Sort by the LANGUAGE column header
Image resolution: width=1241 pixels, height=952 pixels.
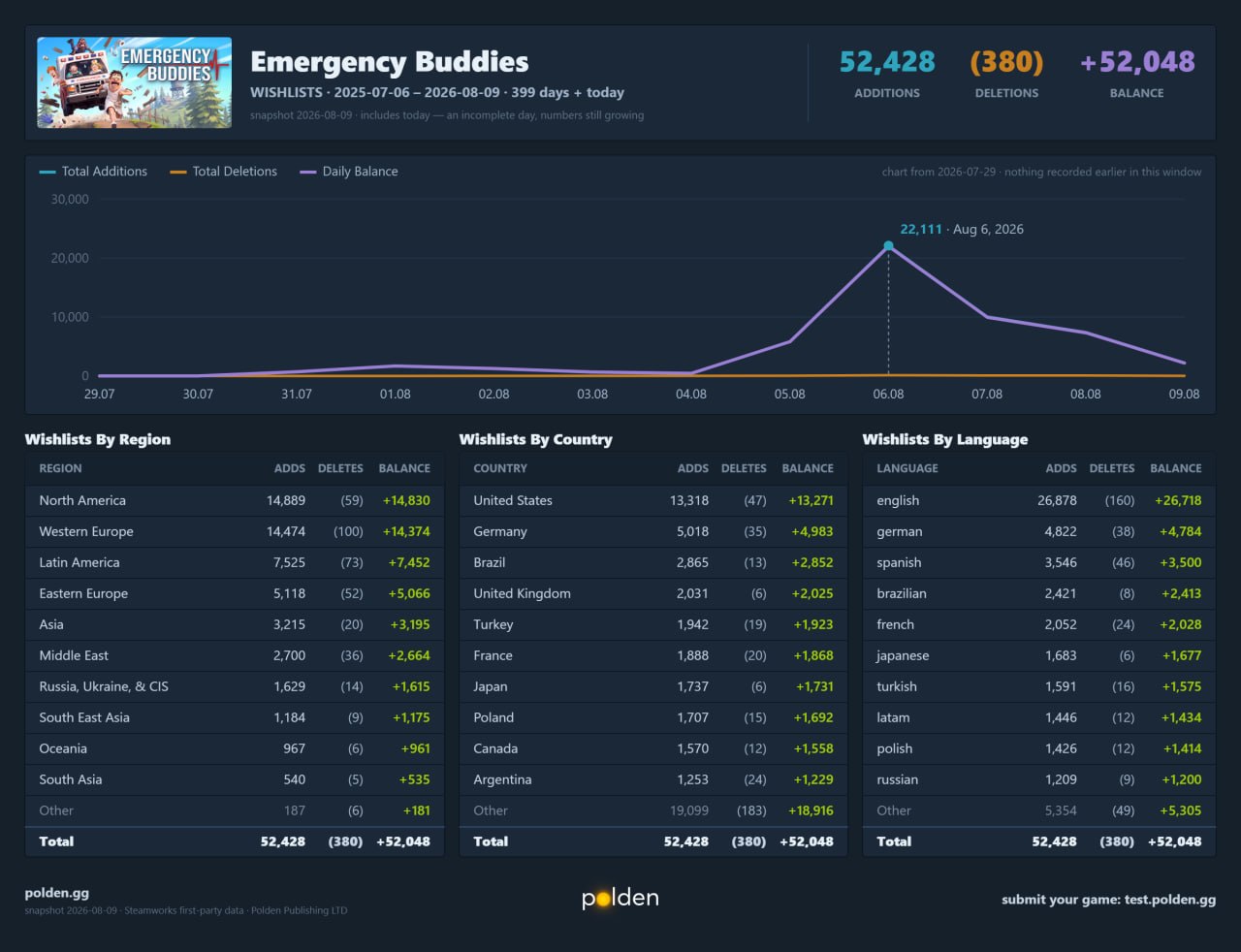907,468
